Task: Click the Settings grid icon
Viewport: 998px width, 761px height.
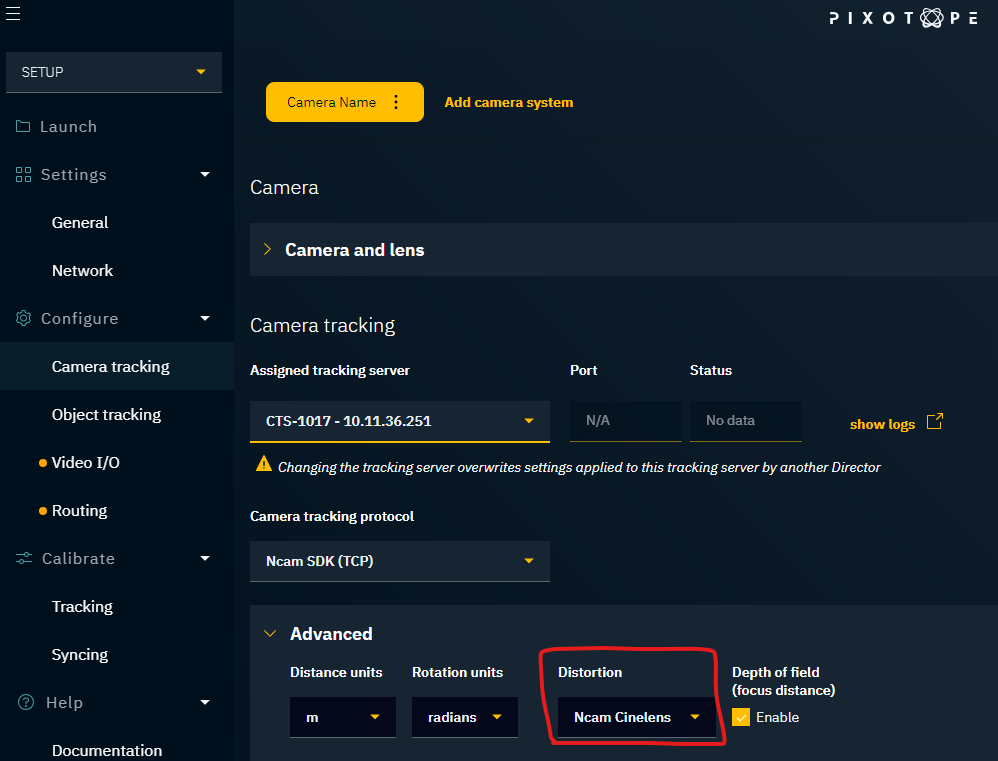Action: coord(24,175)
